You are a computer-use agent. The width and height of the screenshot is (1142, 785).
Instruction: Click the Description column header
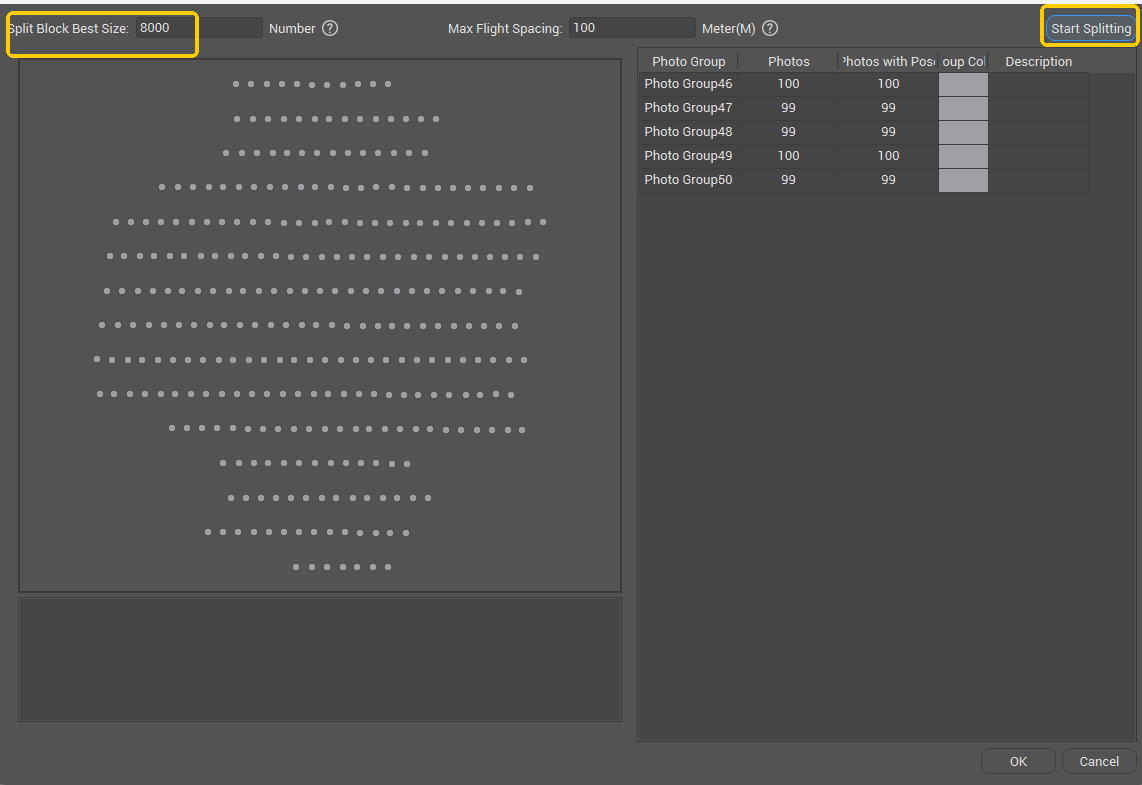tap(1038, 62)
